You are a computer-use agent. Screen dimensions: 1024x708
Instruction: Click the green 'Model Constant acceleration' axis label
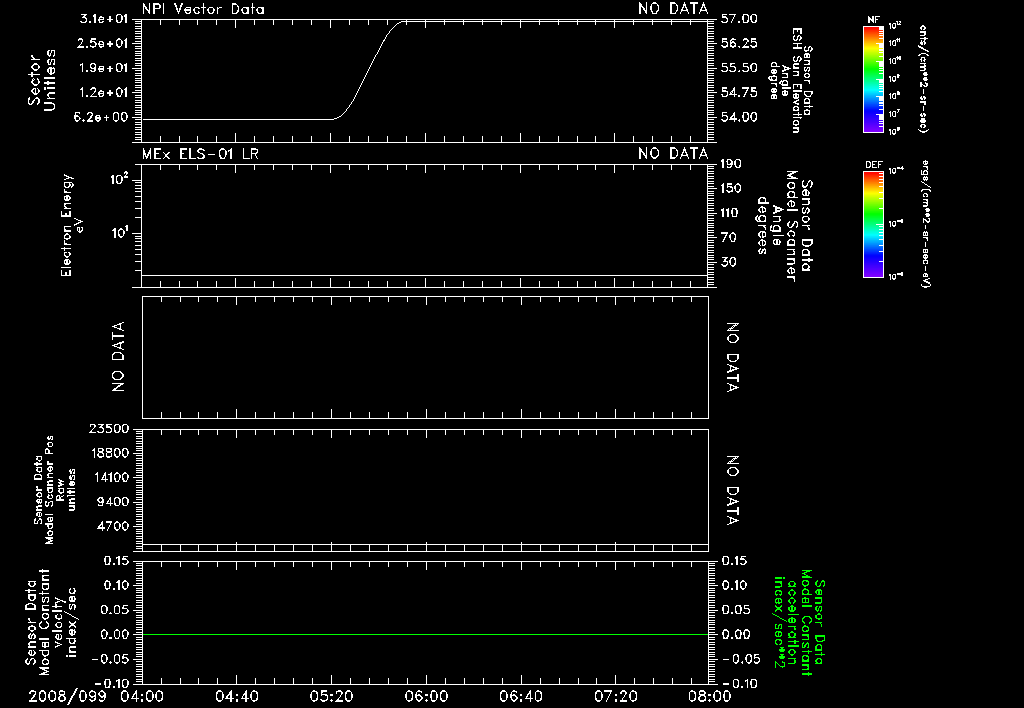click(799, 623)
